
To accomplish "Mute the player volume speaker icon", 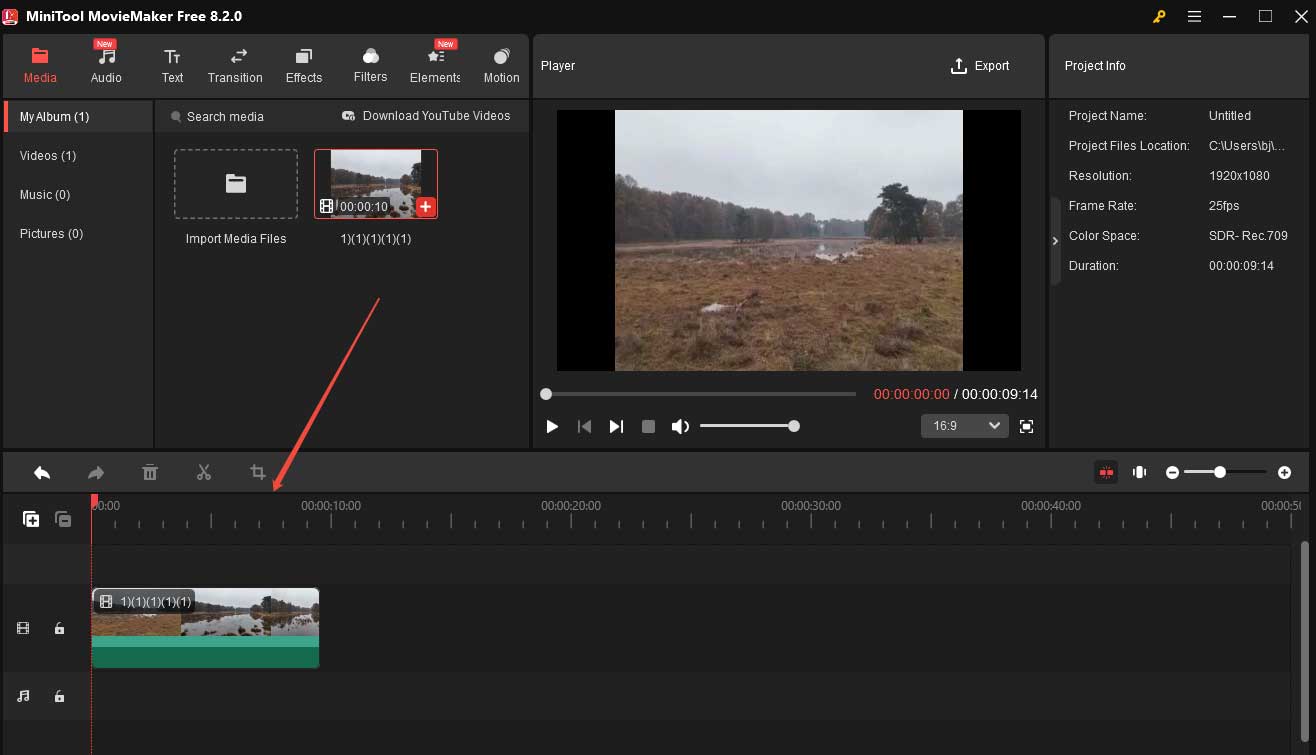I will [680, 426].
